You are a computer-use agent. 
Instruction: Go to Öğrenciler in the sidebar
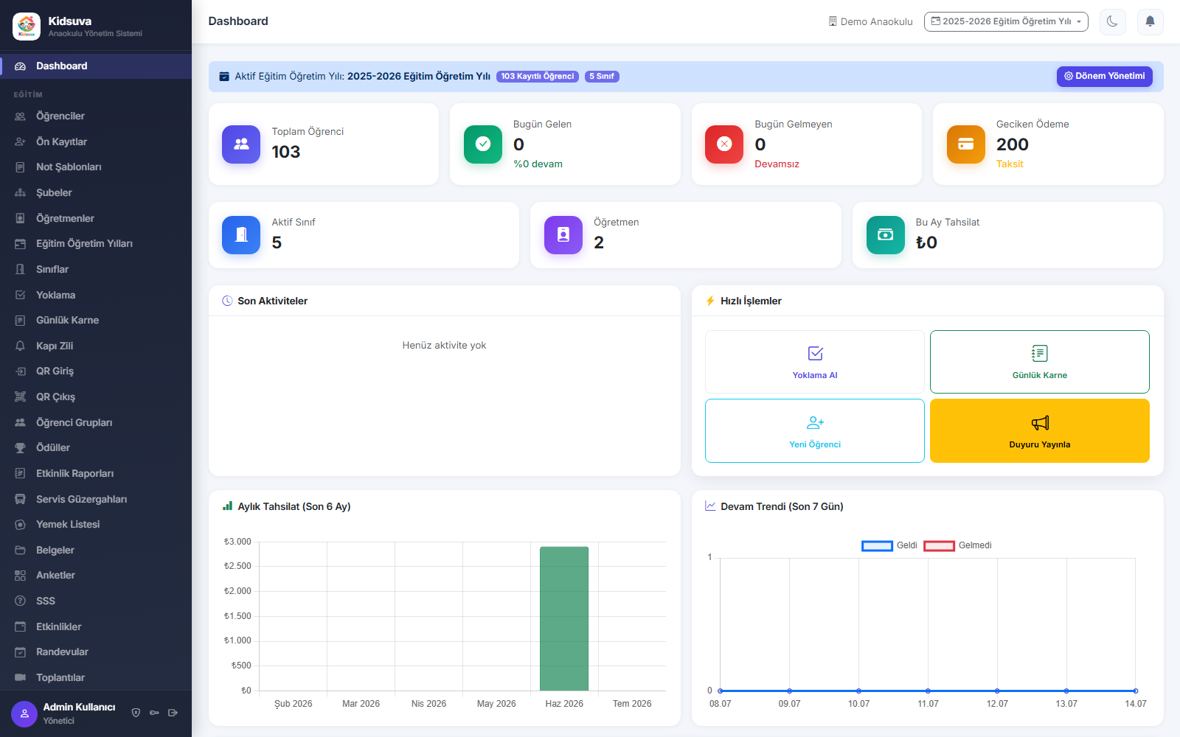tap(96, 116)
